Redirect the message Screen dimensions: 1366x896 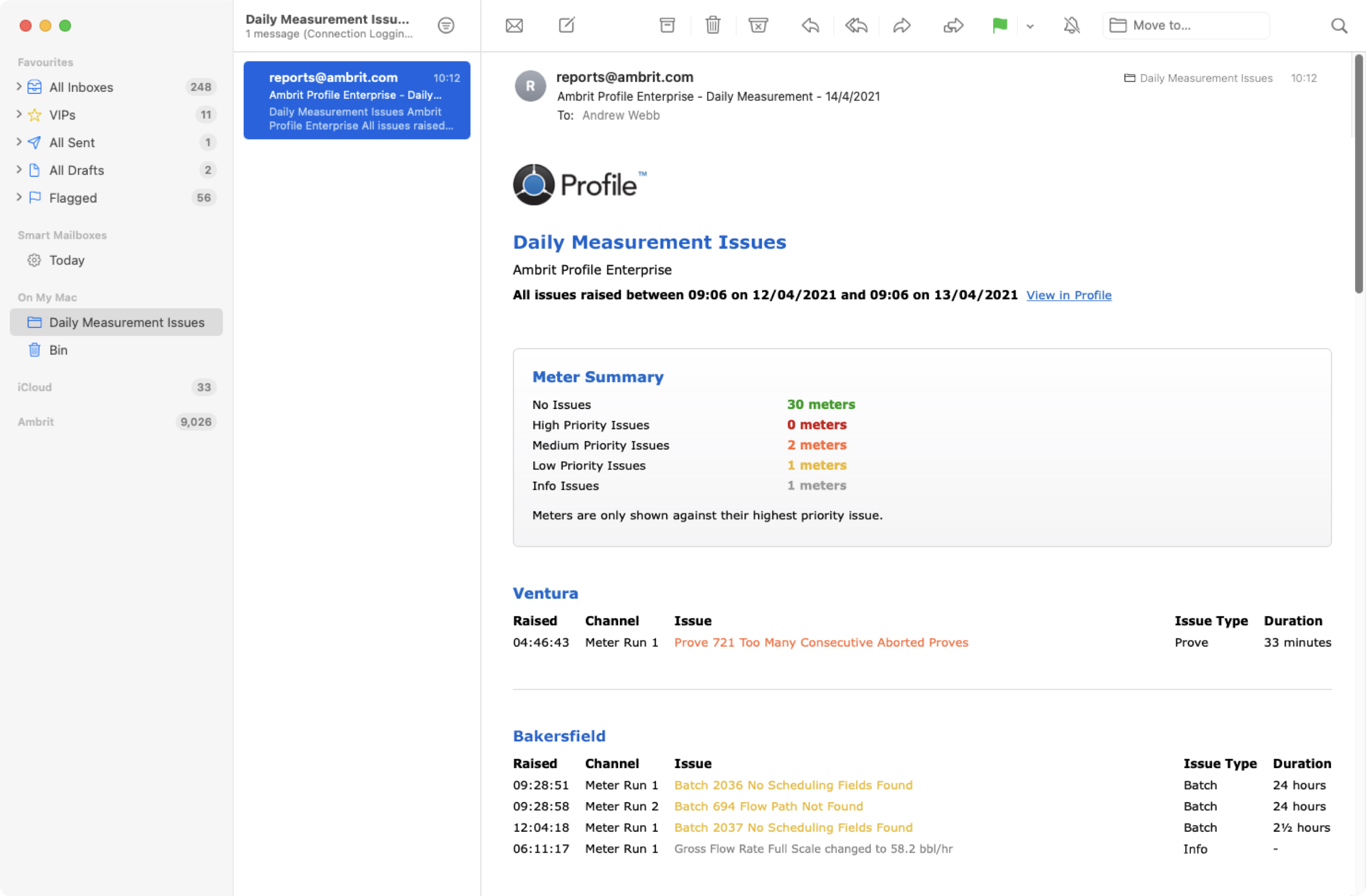953,25
